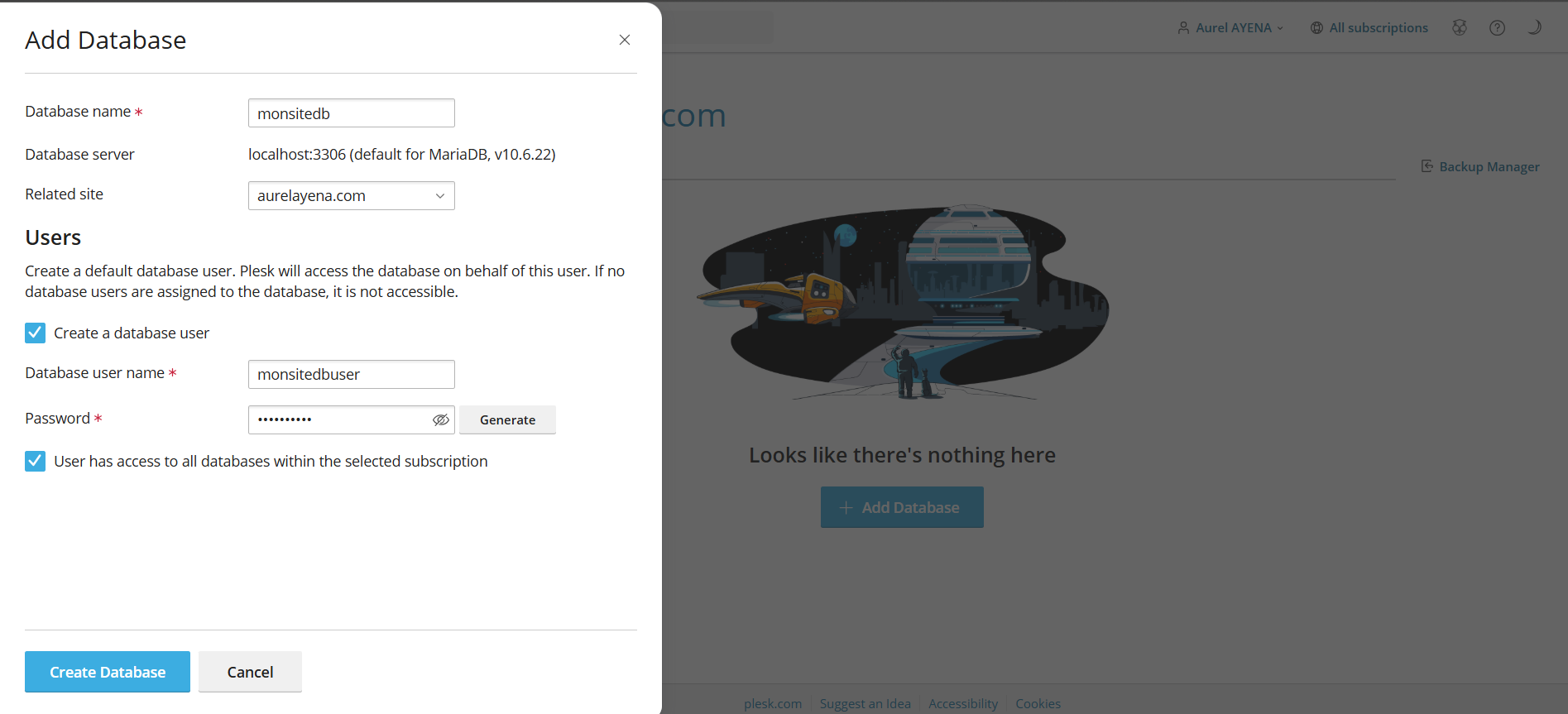This screenshot has height=714, width=1568.
Task: Focus the Database name field
Action: (x=352, y=113)
